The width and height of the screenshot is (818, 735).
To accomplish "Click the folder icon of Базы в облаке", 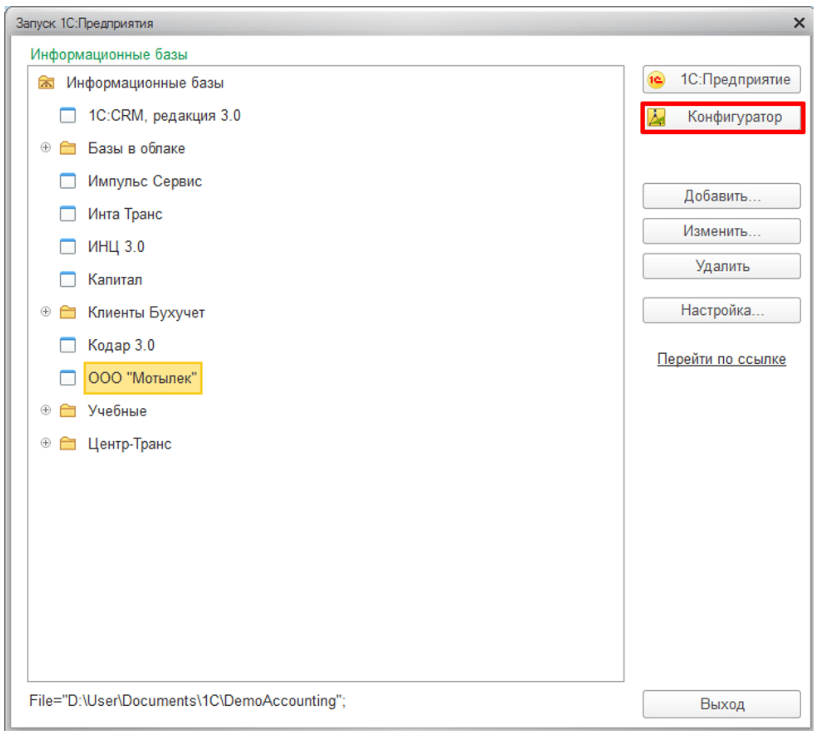I will [x=68, y=149].
